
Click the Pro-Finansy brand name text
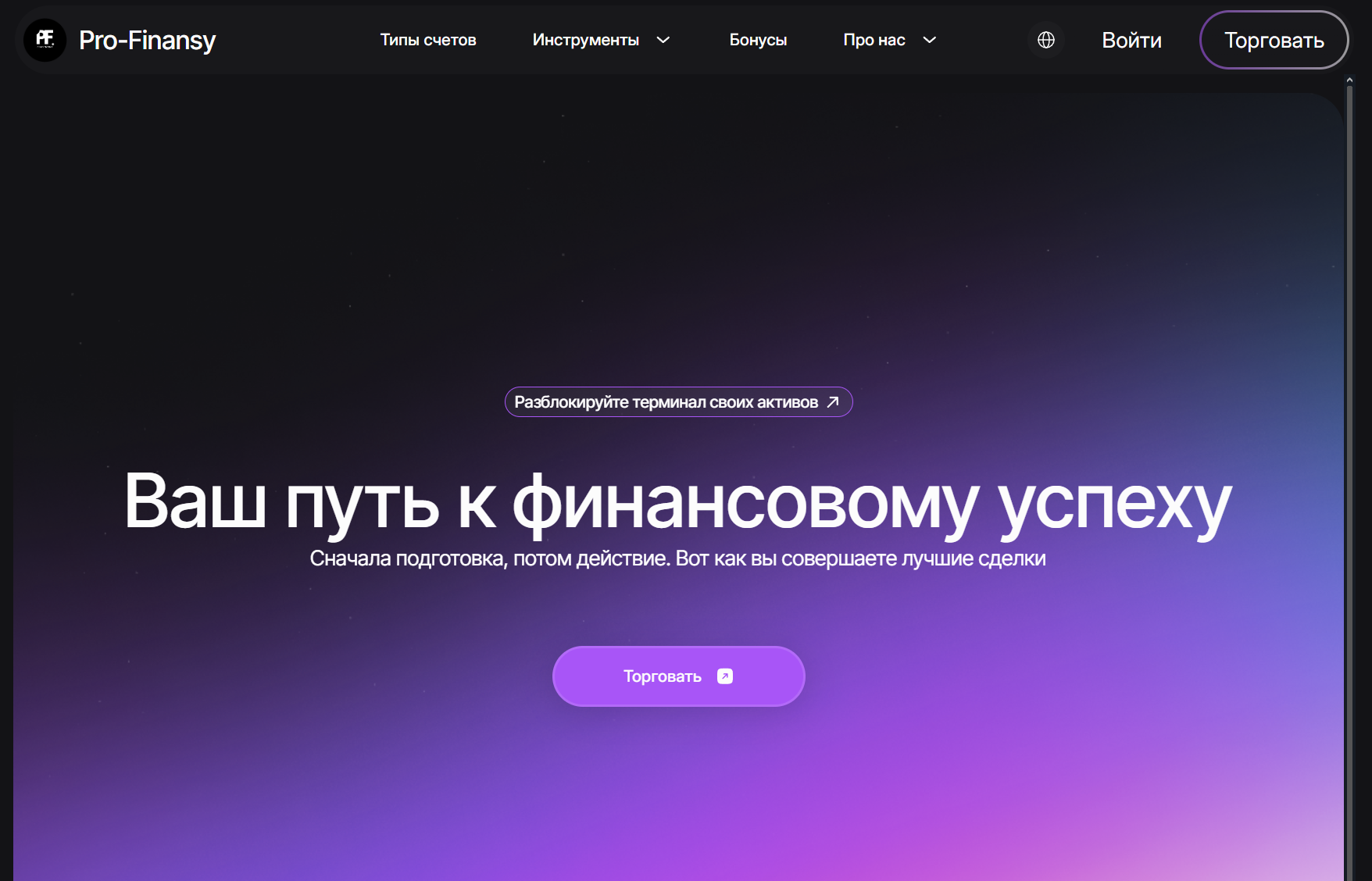(x=147, y=40)
